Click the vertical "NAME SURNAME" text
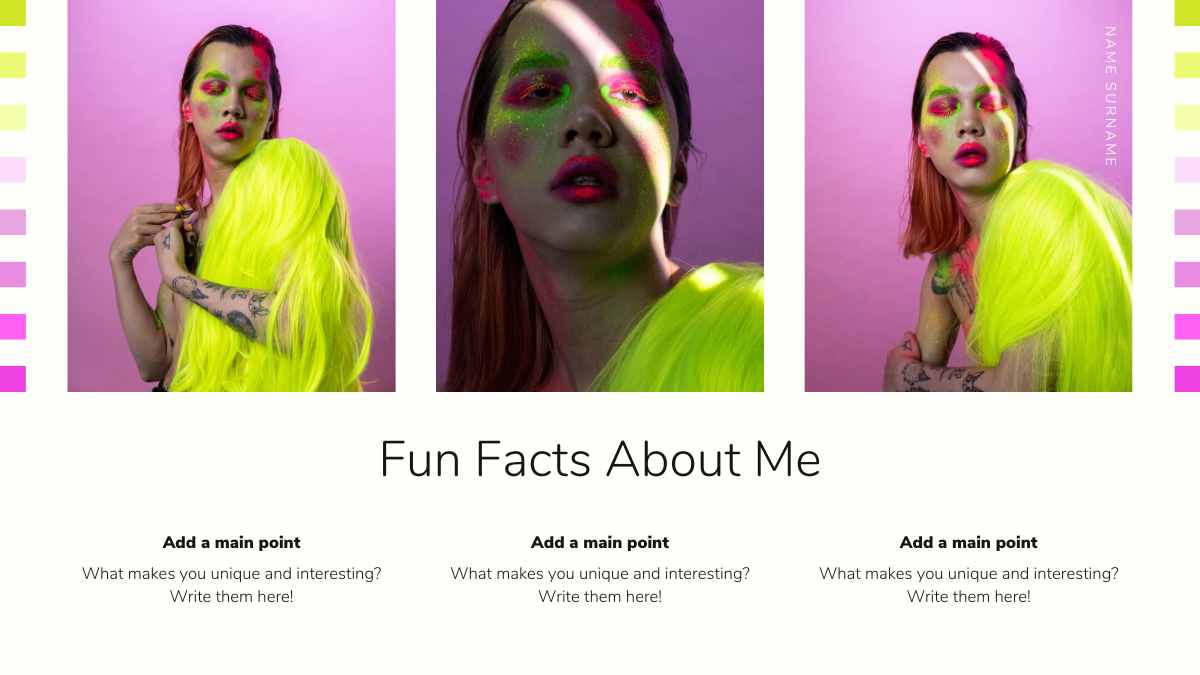Viewport: 1200px width, 675px height. [1110, 96]
